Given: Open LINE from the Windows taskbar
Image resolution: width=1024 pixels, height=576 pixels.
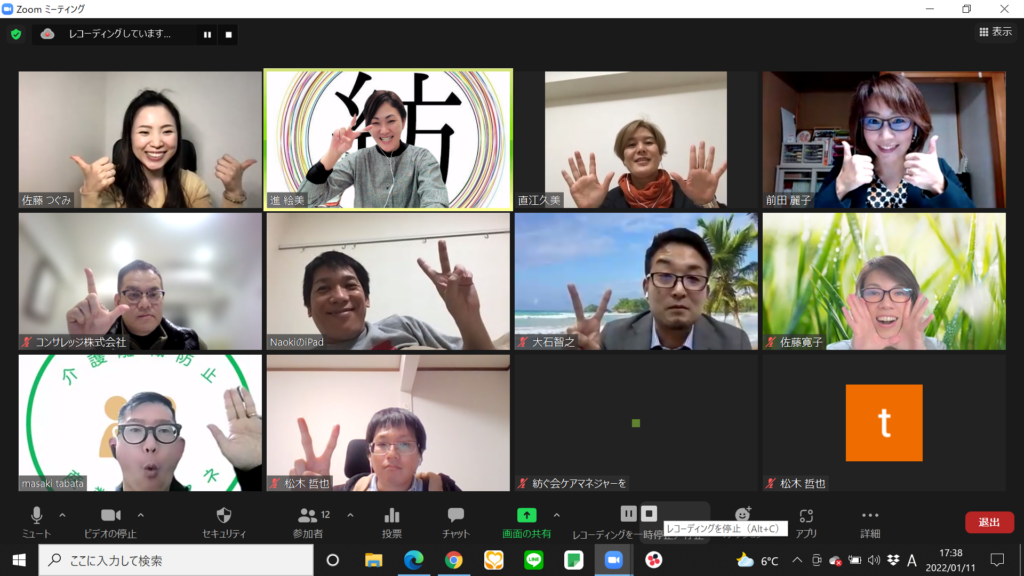Looking at the screenshot, I should 534,560.
